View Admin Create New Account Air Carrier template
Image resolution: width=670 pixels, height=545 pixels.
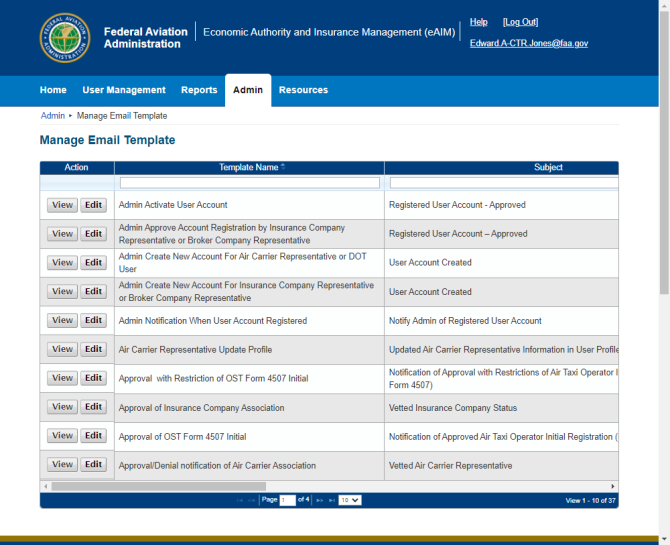pos(62,262)
